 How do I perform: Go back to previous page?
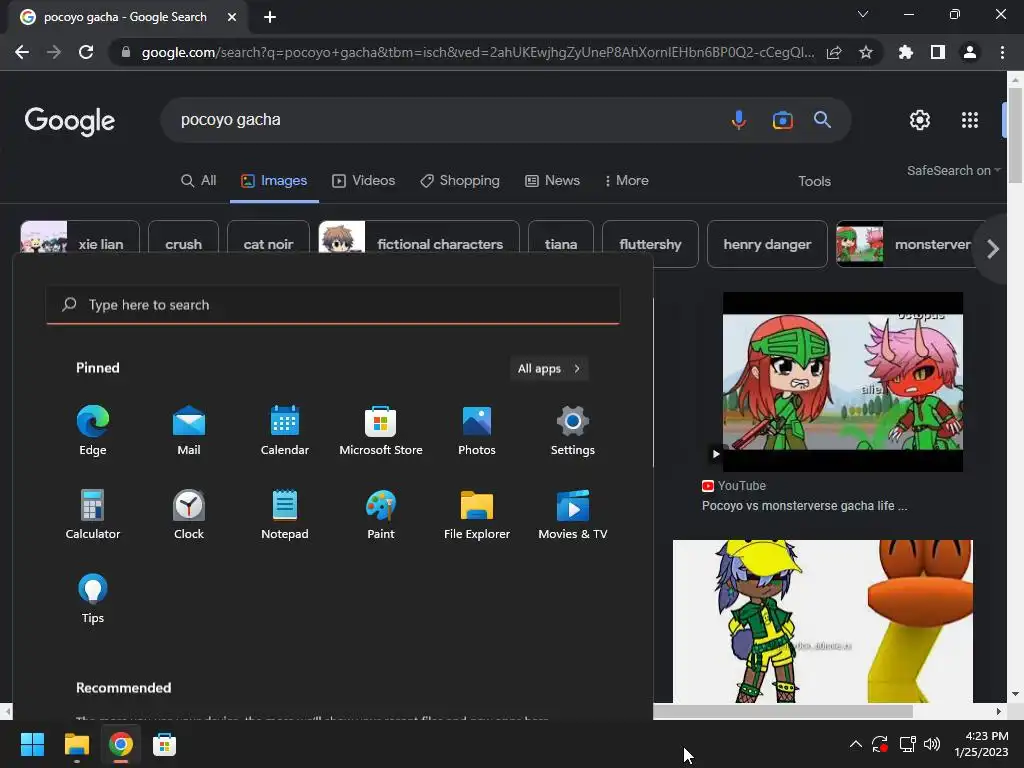pyautogui.click(x=22, y=52)
